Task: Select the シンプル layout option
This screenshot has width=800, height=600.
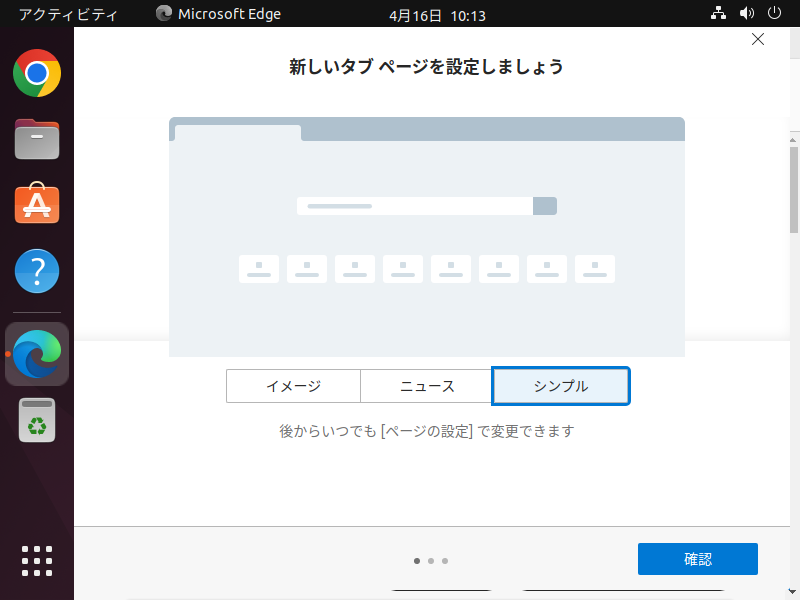Action: point(561,386)
